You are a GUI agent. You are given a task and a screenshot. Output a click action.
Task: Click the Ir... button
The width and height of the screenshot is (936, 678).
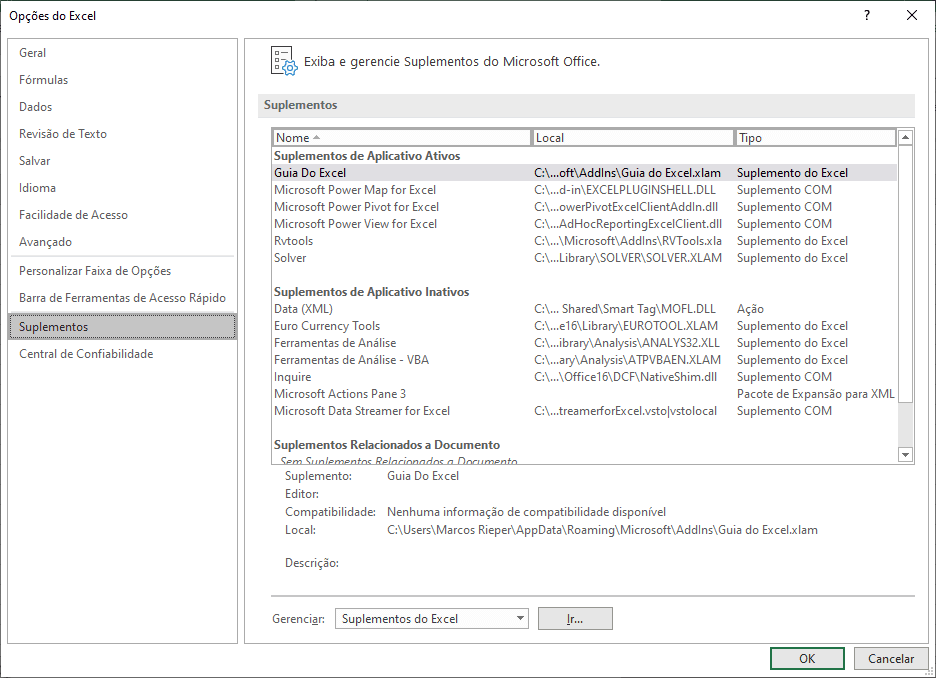pyautogui.click(x=575, y=618)
